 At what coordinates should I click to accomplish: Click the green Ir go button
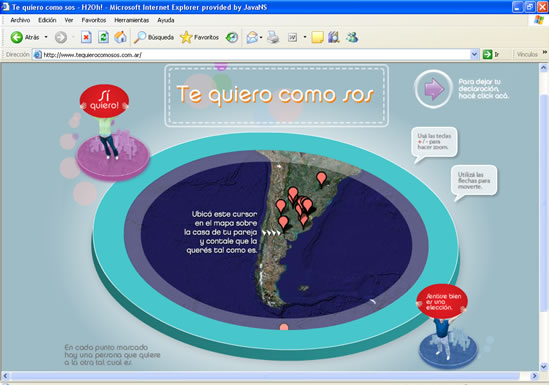[x=491, y=55]
